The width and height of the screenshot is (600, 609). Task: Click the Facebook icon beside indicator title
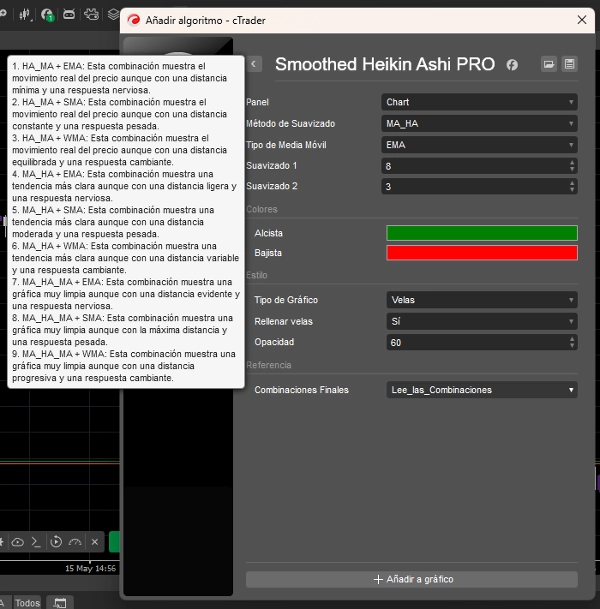(x=512, y=65)
